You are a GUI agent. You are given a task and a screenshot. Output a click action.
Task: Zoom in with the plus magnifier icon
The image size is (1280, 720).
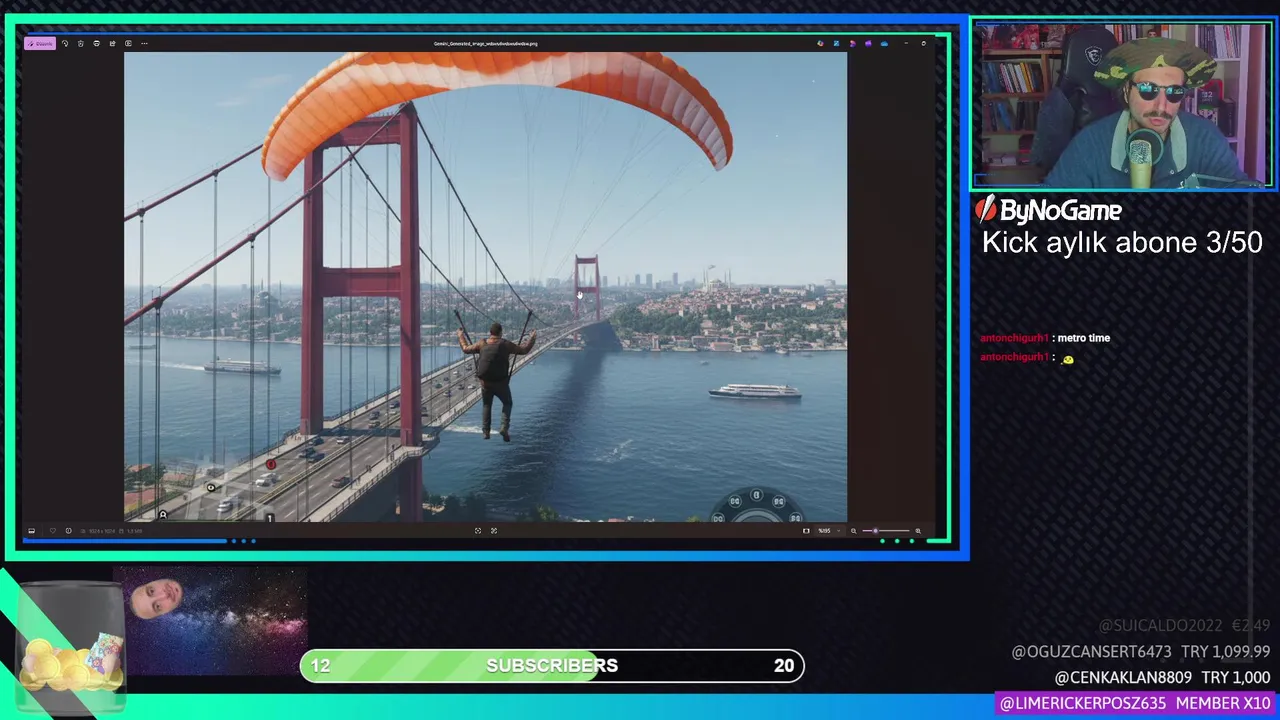point(918,531)
